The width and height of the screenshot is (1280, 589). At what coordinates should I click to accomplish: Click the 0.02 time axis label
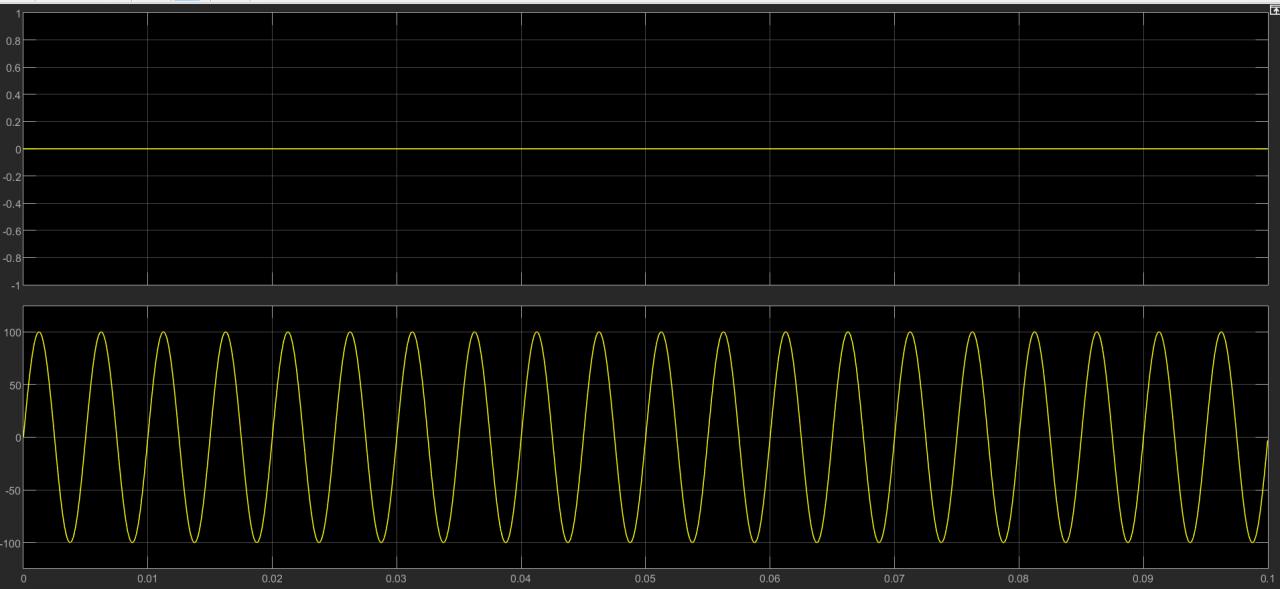pos(272,579)
